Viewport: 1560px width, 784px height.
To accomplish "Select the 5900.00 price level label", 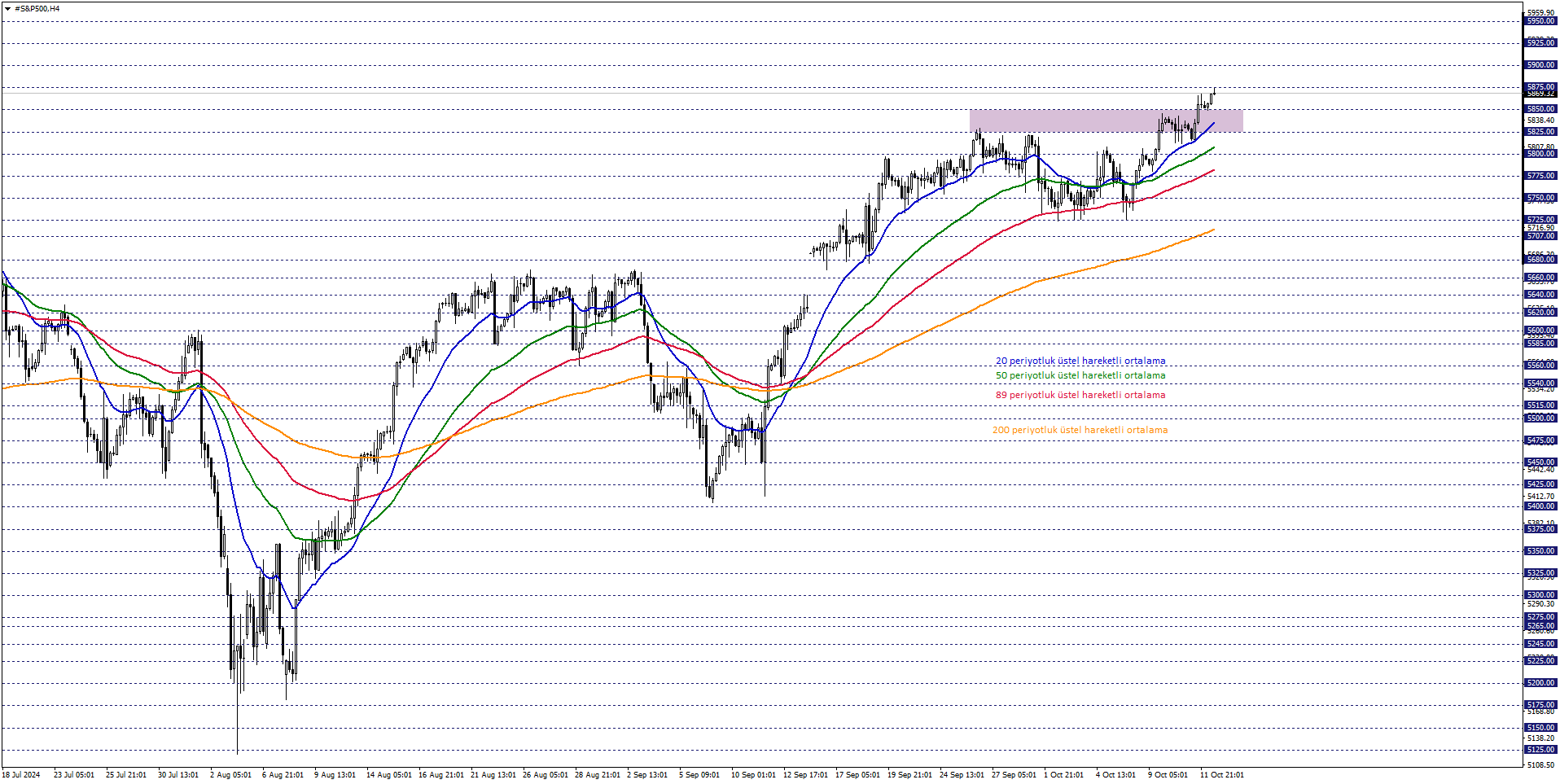I will click(x=1540, y=65).
